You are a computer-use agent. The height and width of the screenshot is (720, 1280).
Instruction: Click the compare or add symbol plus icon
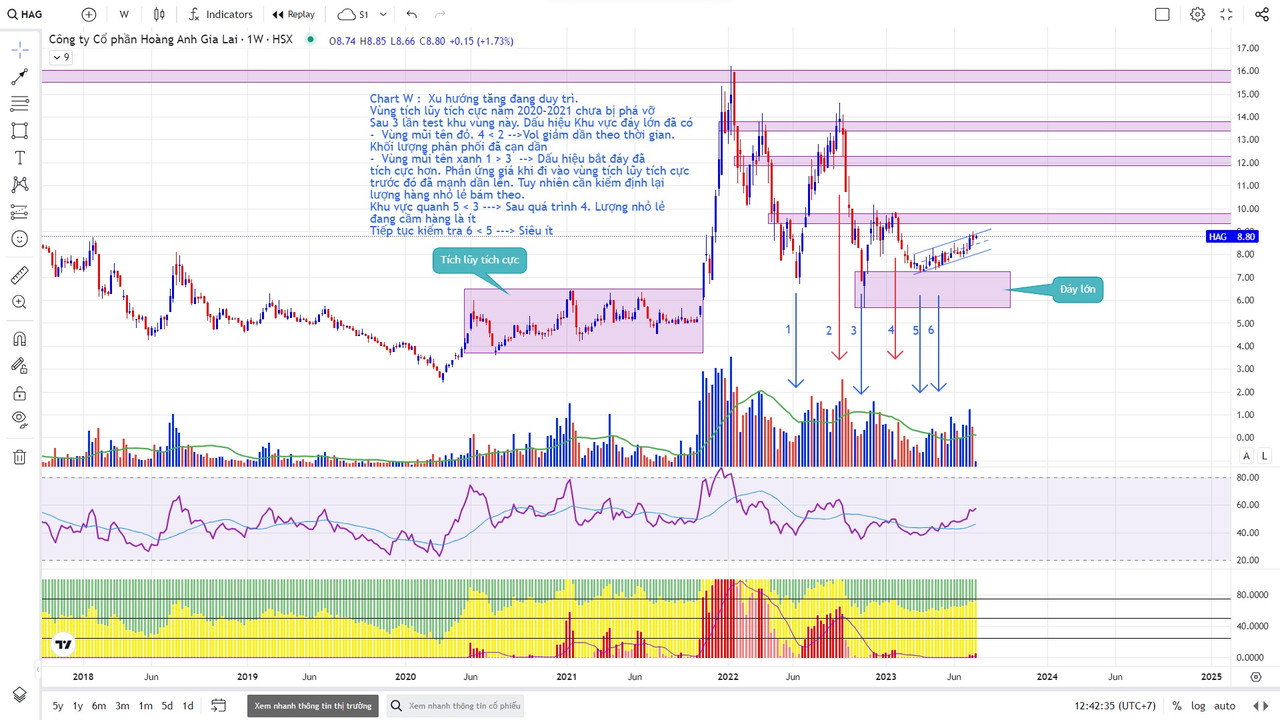coord(89,14)
